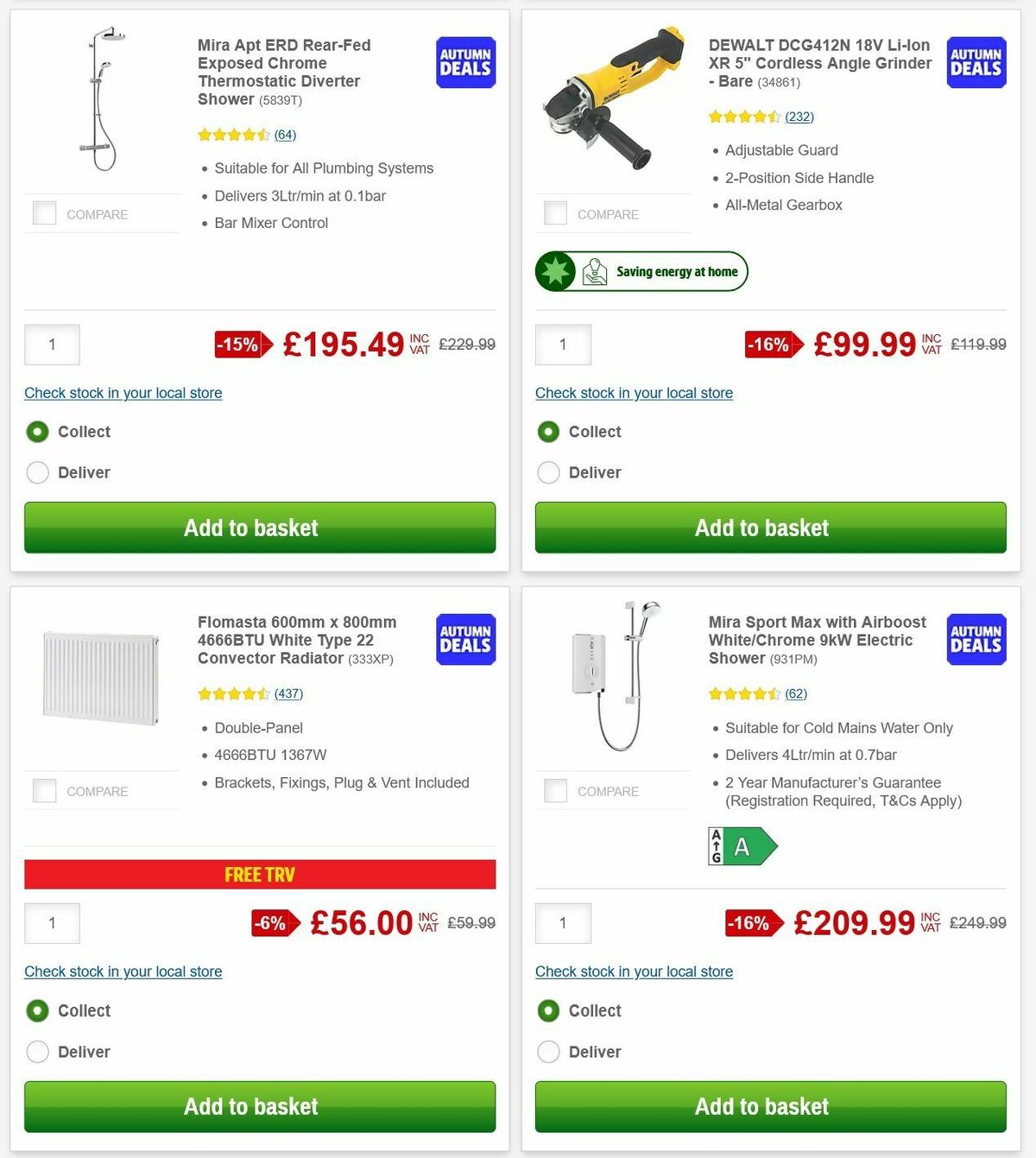Enable Compare for the DEWALT angle grinder
The image size is (1036, 1158).
tap(554, 212)
